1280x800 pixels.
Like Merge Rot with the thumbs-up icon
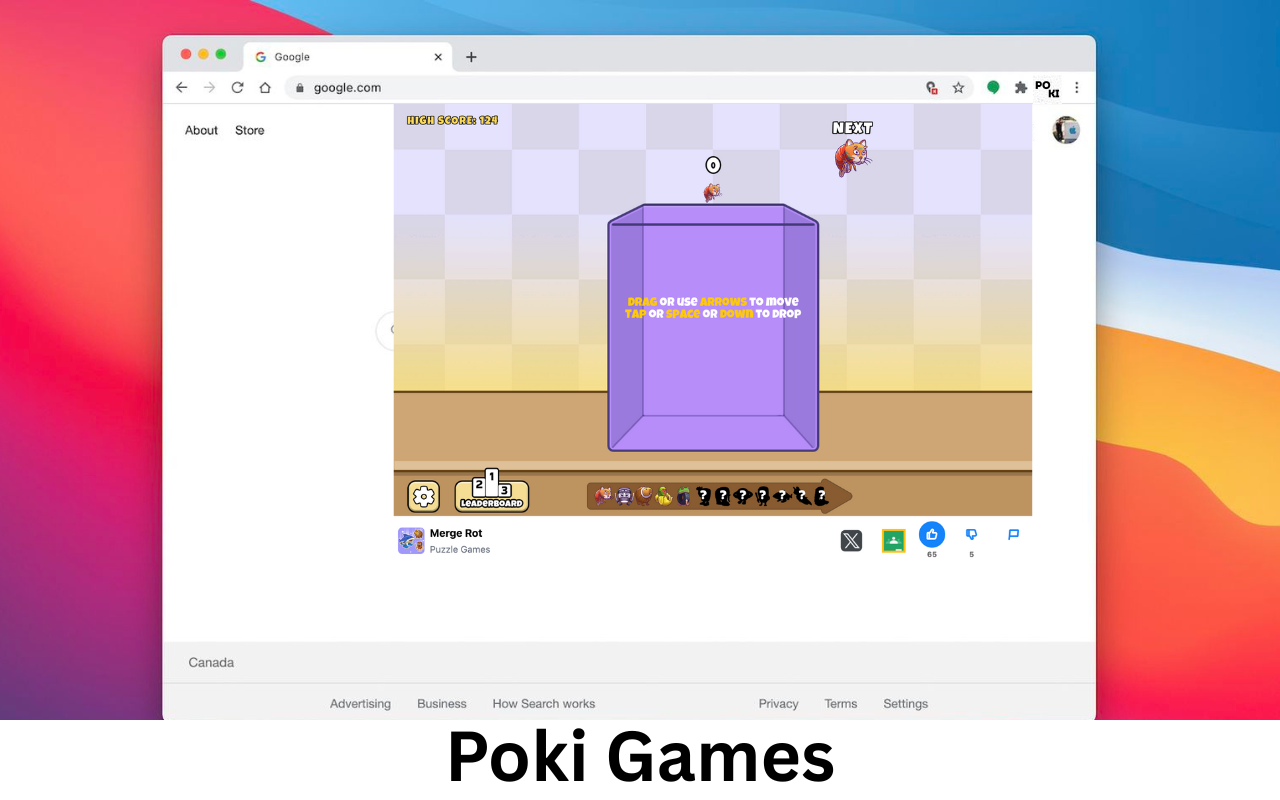[931, 535]
